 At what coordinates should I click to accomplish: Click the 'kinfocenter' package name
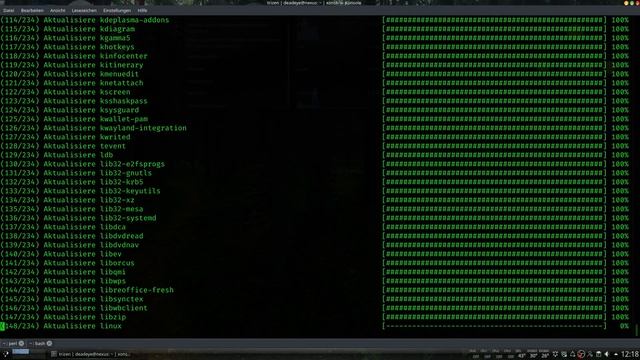(124, 56)
